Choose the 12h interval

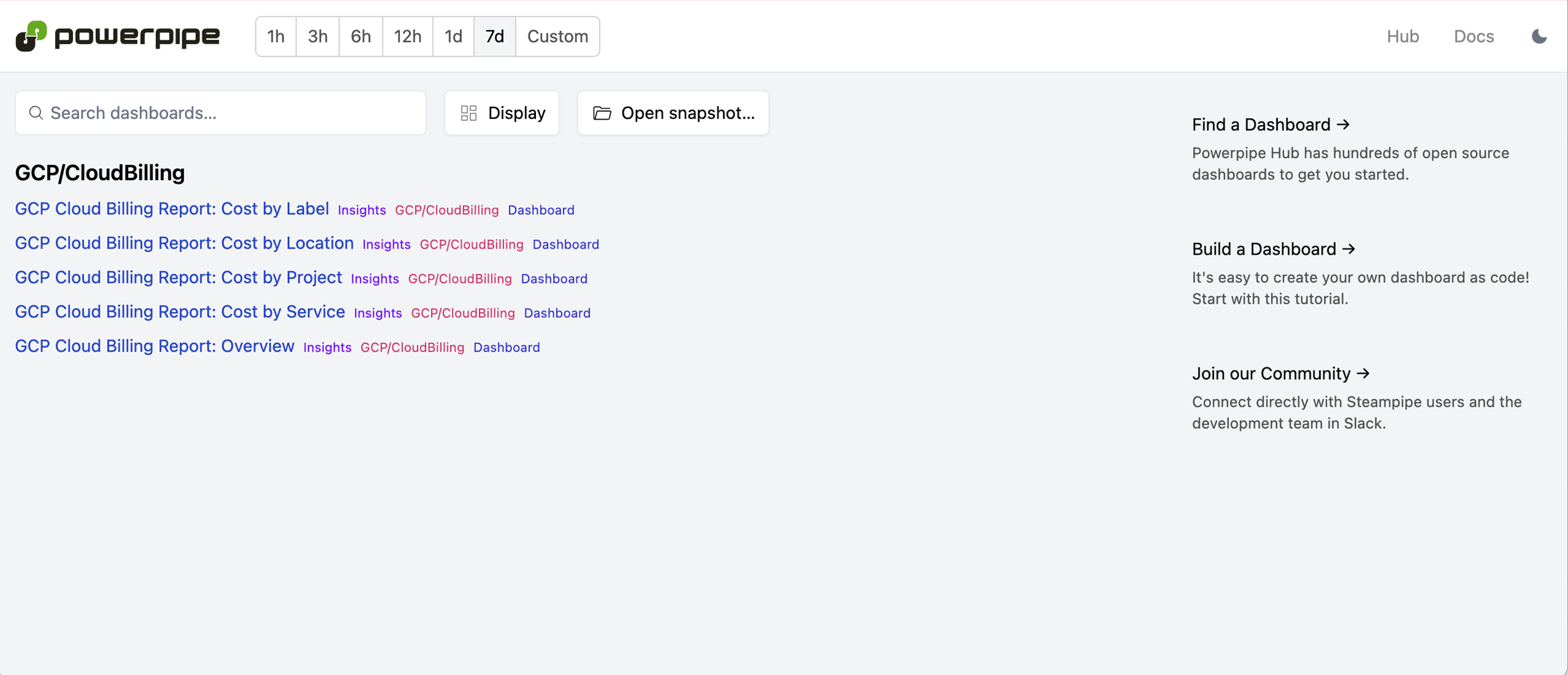pos(407,36)
